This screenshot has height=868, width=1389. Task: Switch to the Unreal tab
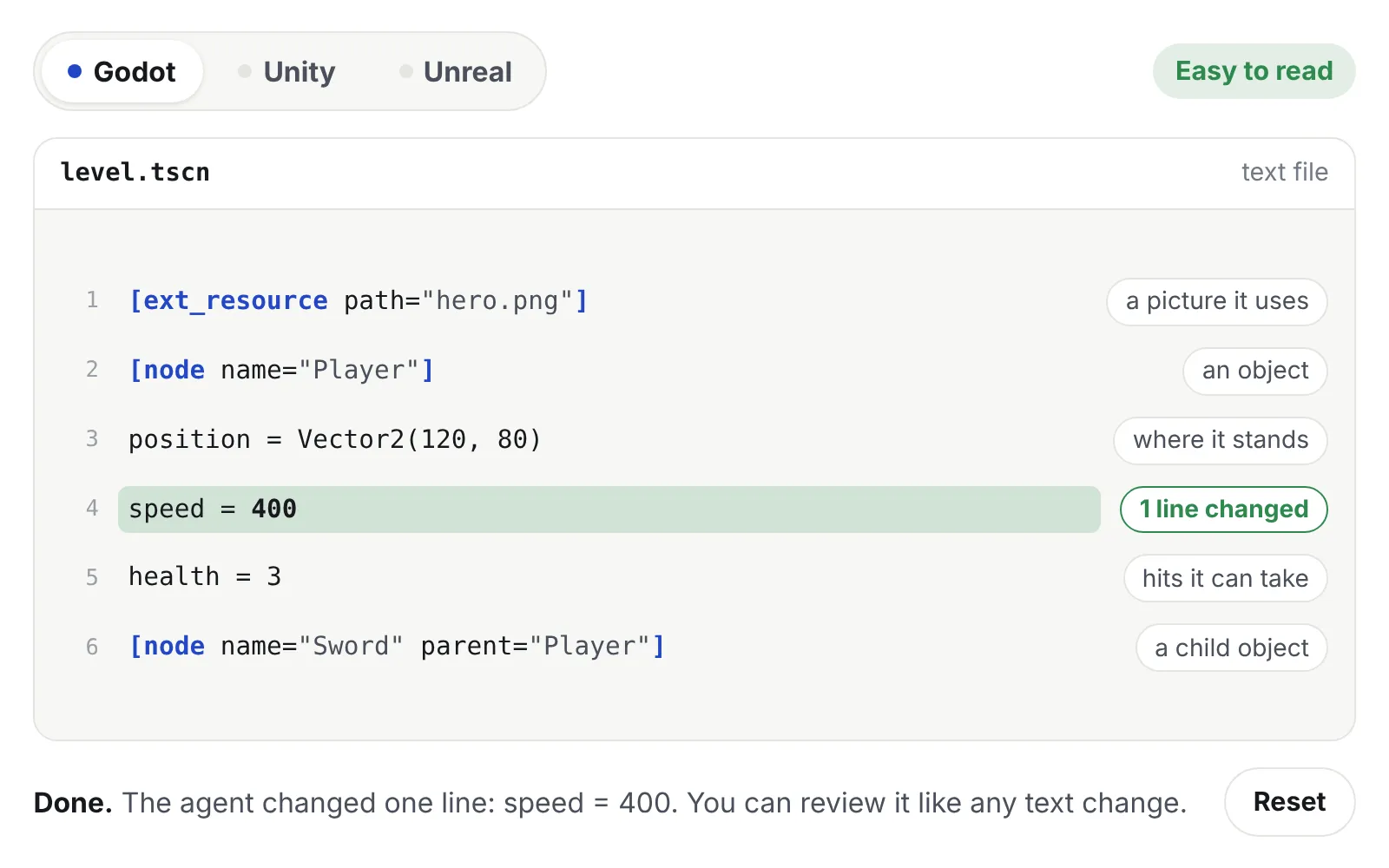tap(456, 71)
